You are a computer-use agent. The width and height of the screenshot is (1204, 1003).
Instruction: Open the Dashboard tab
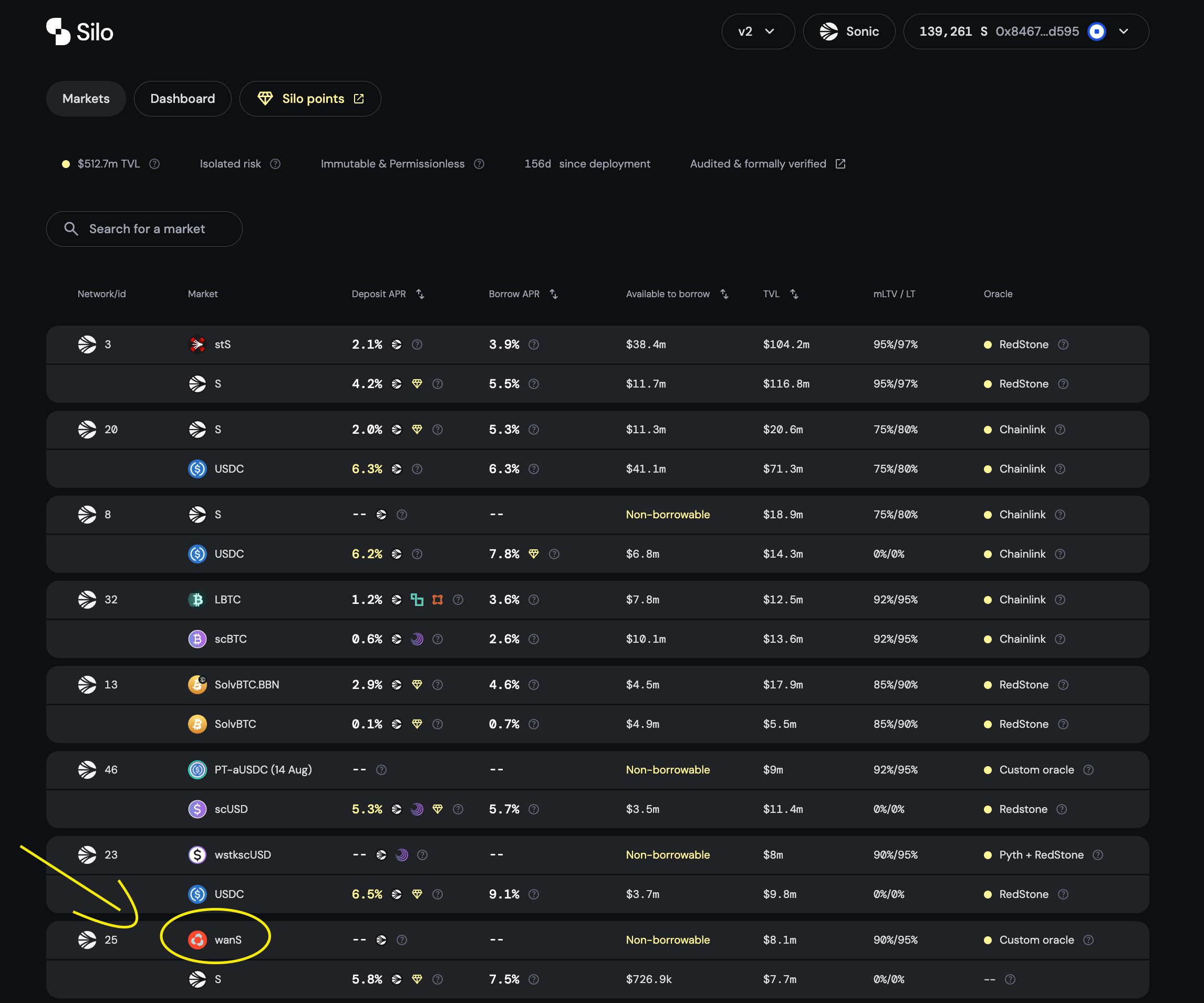pyautogui.click(x=182, y=99)
